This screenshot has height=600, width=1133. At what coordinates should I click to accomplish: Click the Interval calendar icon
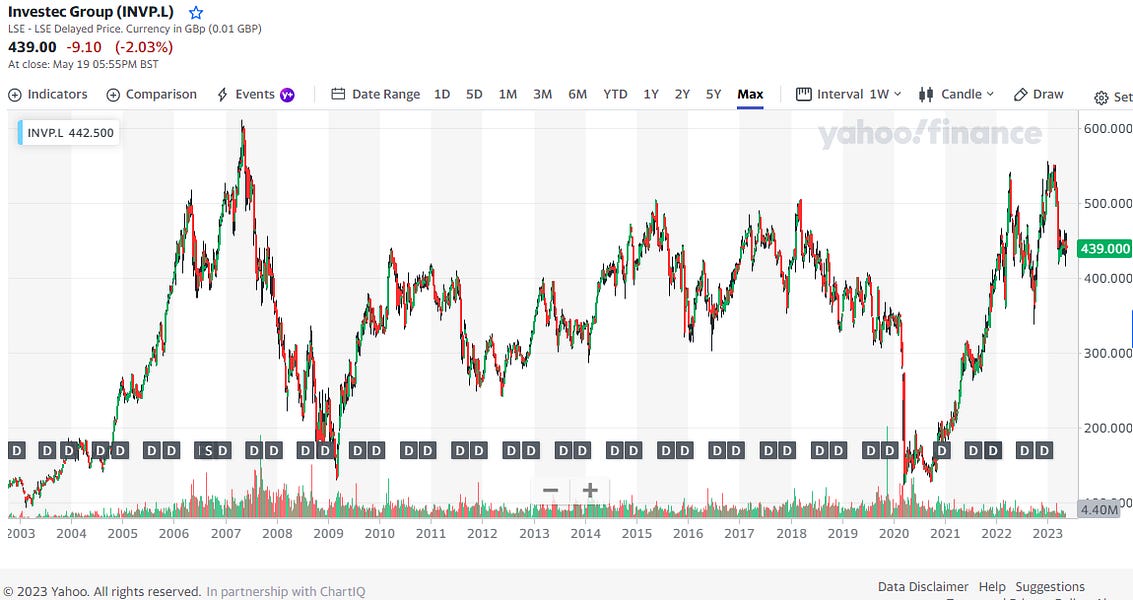(x=803, y=93)
